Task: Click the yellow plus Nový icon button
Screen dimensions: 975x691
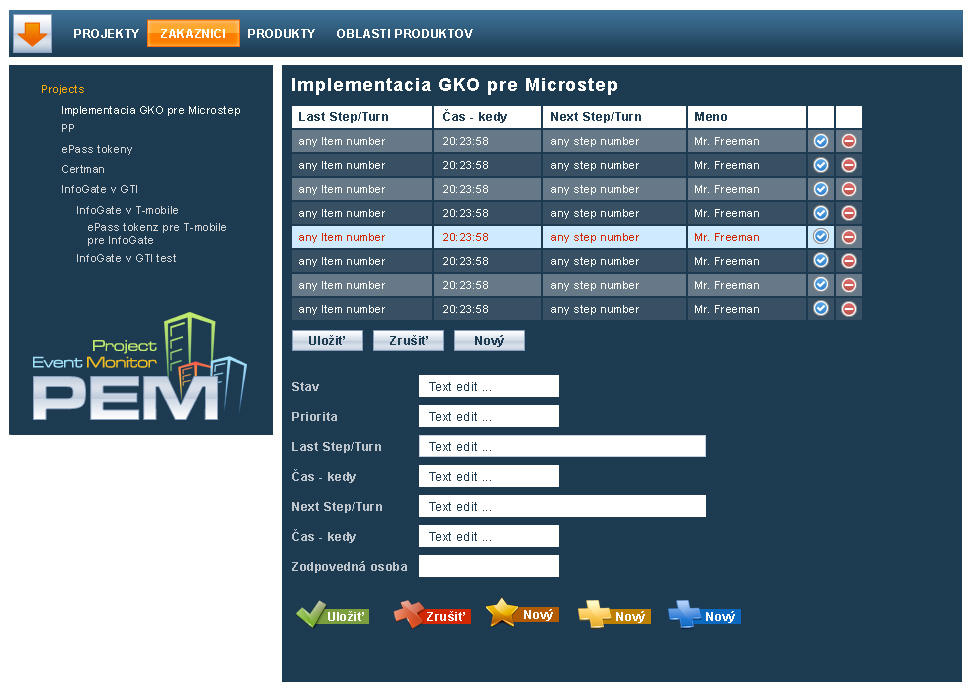Action: [614, 615]
